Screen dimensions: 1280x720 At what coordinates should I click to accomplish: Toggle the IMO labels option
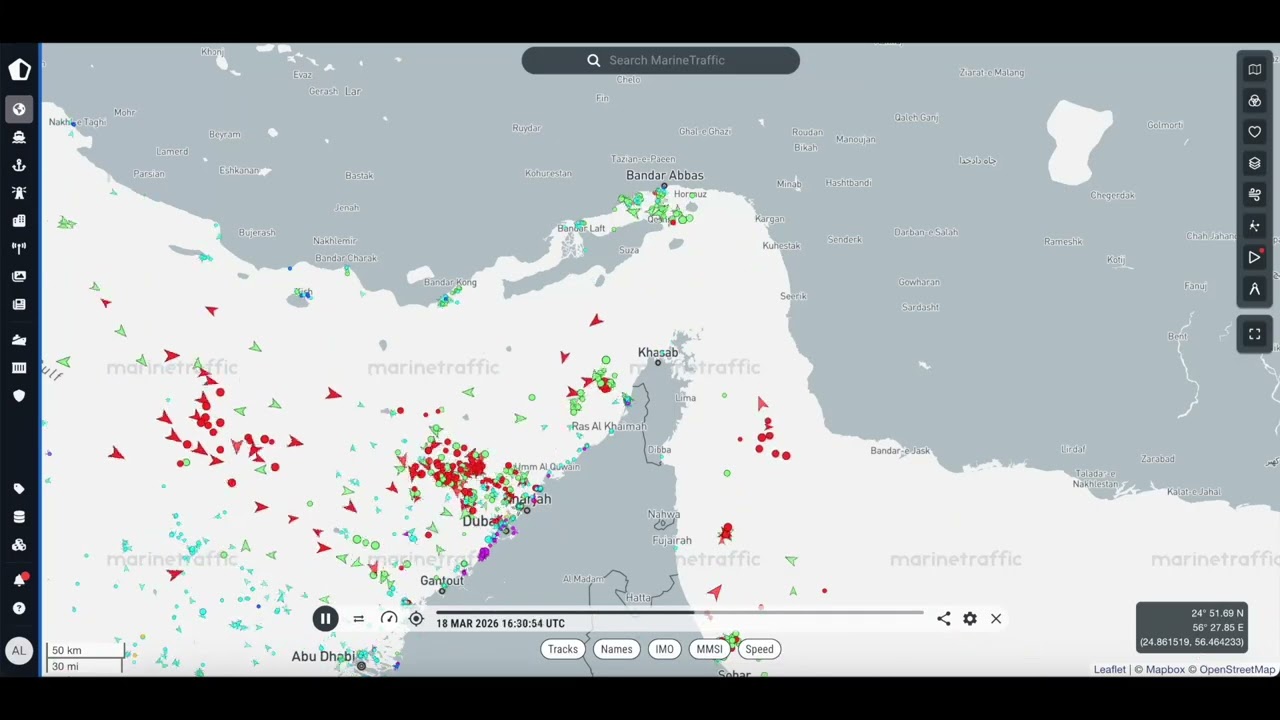(x=664, y=649)
